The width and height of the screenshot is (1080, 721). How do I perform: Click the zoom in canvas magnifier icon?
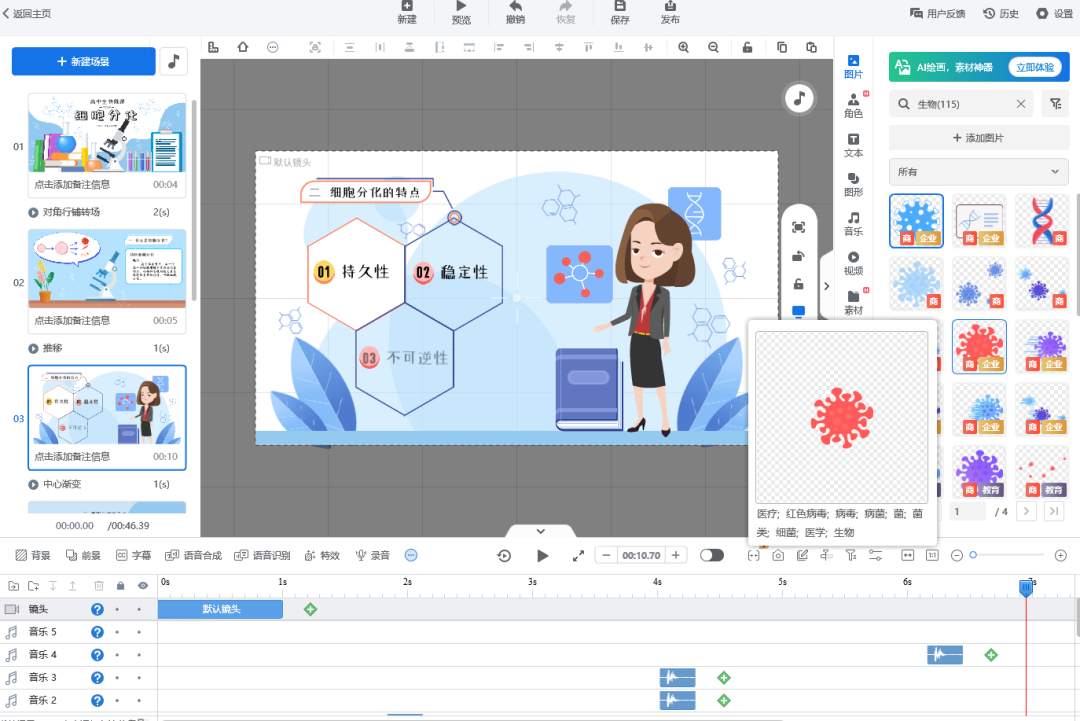pos(684,47)
